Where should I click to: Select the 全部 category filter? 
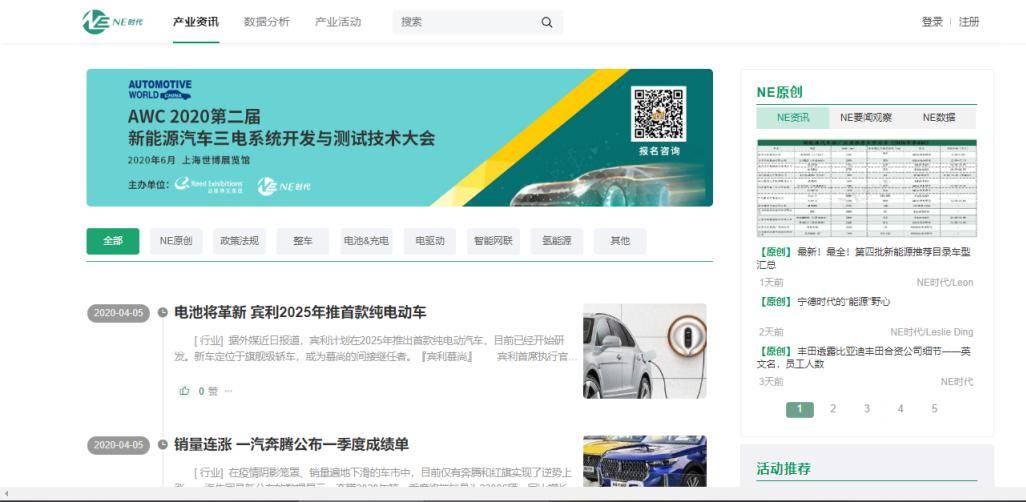[x=113, y=241]
